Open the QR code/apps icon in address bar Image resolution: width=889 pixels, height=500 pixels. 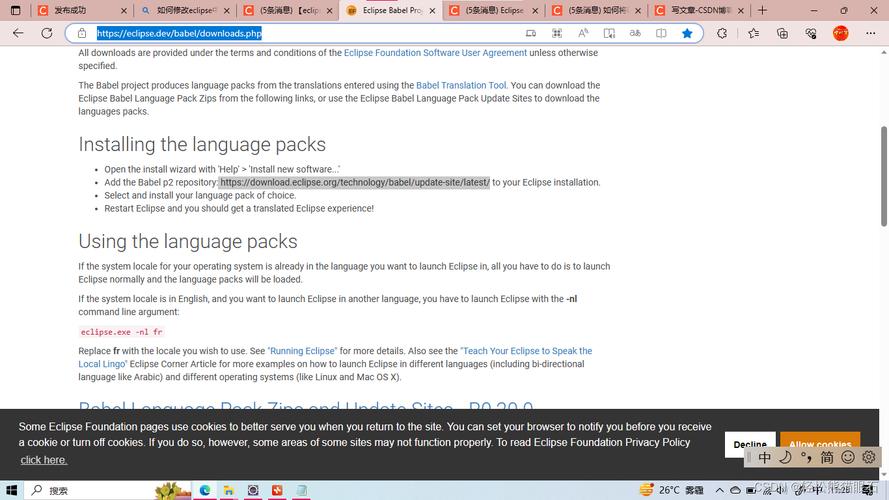point(557,33)
